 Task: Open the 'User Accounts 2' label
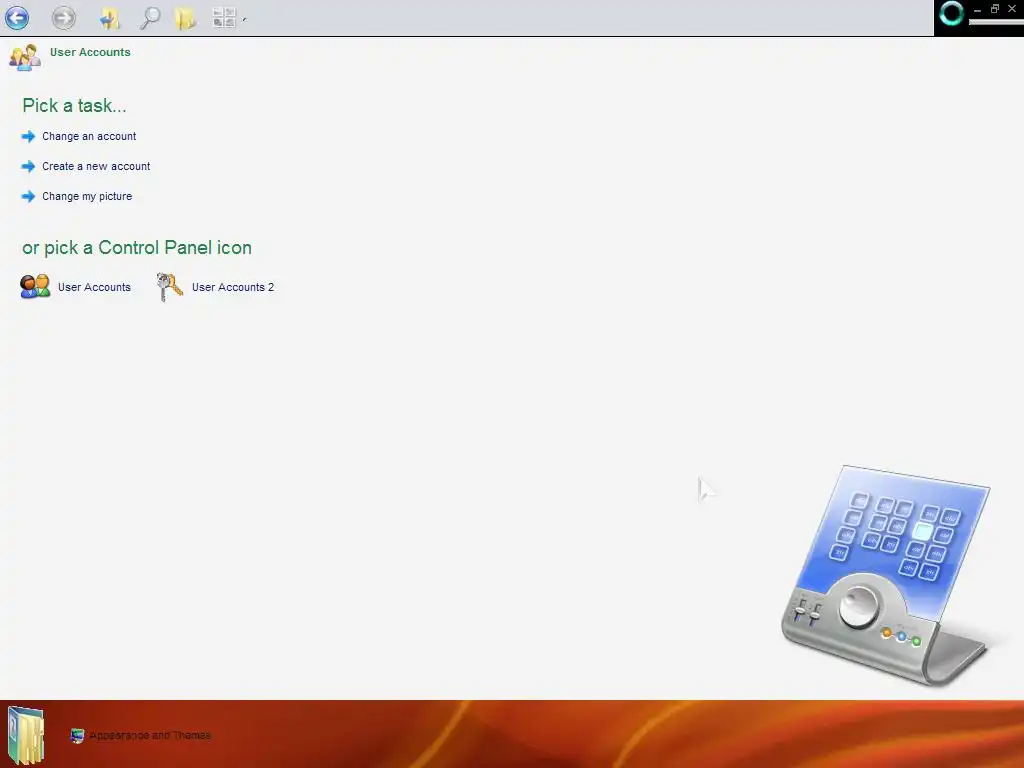point(232,287)
